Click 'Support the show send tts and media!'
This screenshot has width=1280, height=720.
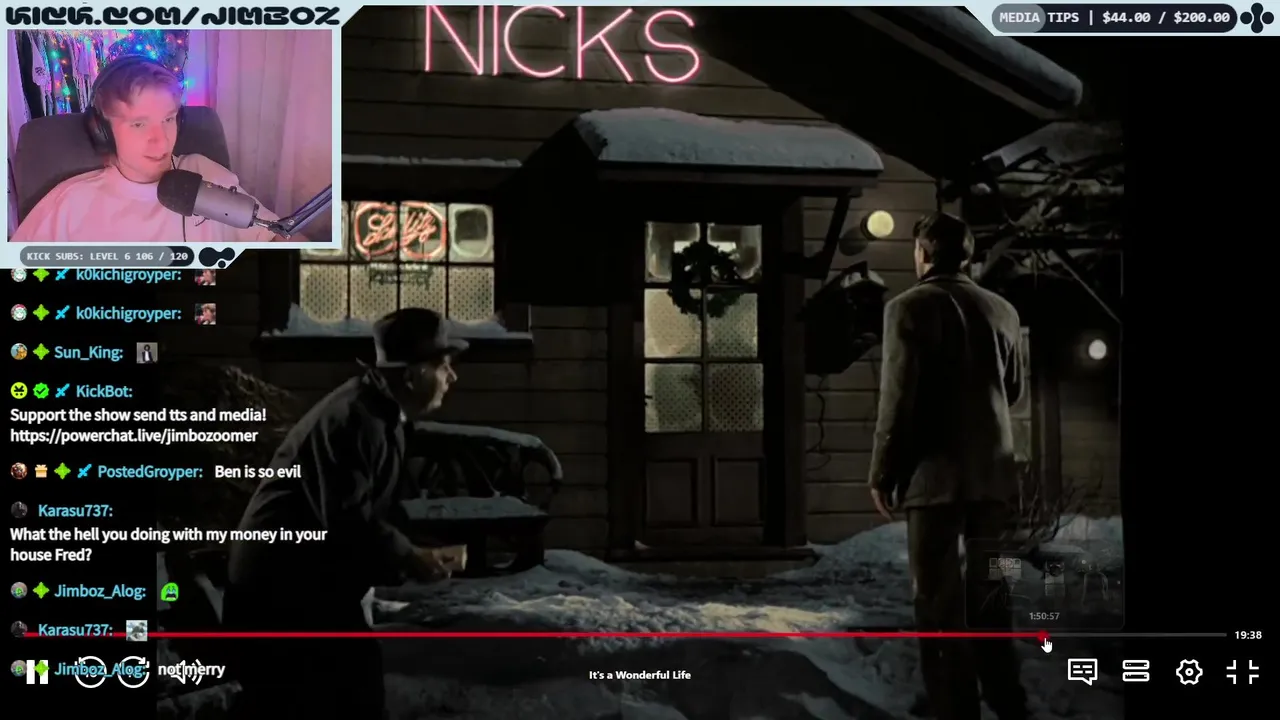click(138, 414)
